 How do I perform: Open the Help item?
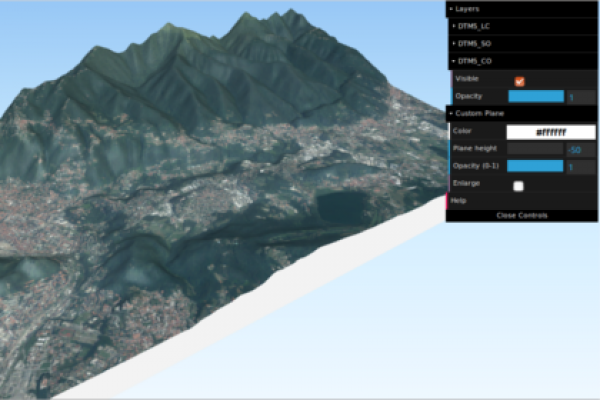click(x=459, y=201)
